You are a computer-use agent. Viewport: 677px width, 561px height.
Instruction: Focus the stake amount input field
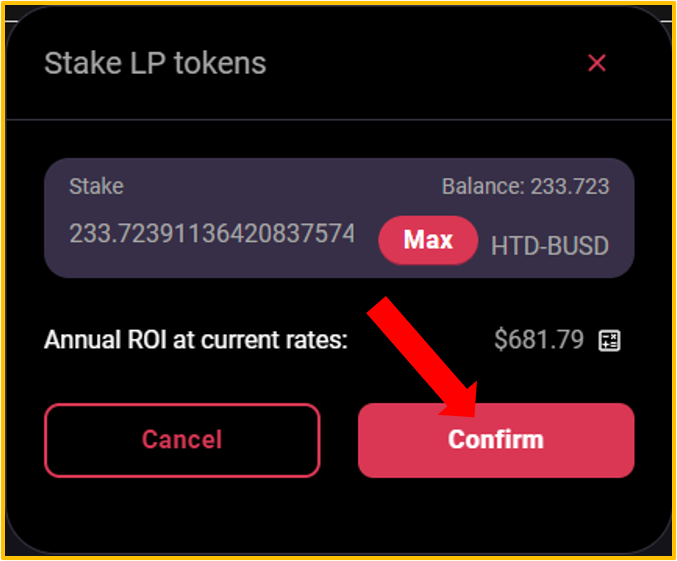click(212, 234)
